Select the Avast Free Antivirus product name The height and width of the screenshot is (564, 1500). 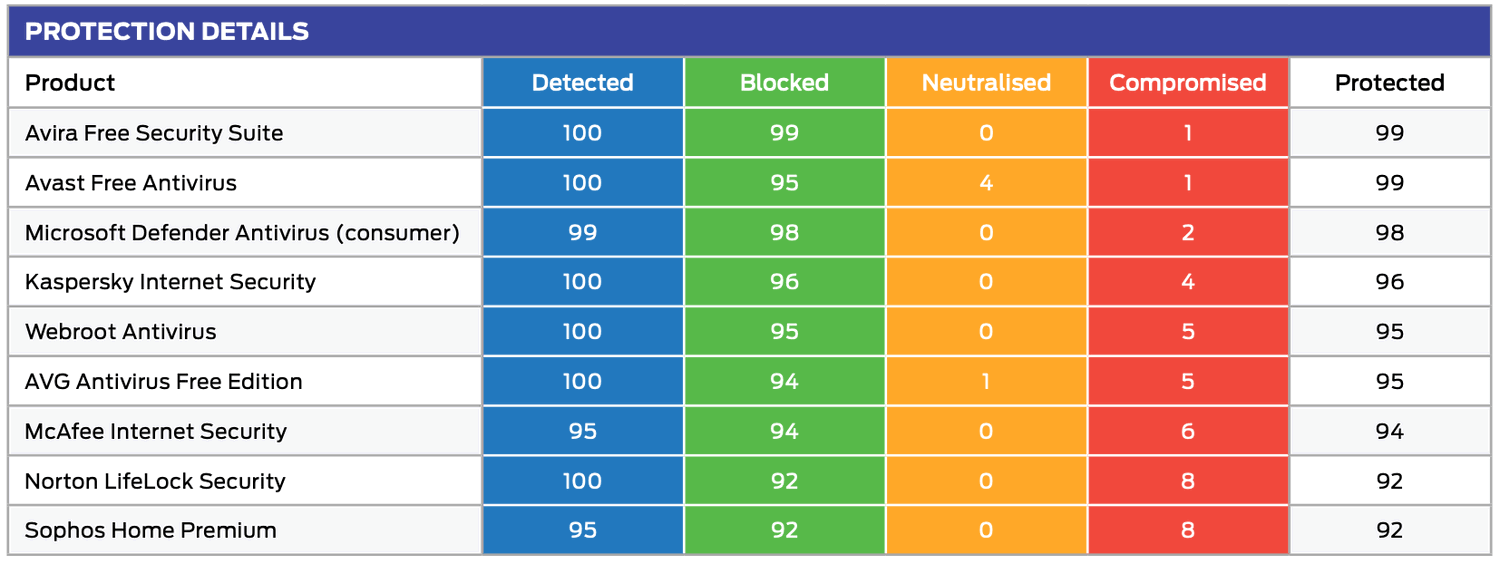coord(131,183)
